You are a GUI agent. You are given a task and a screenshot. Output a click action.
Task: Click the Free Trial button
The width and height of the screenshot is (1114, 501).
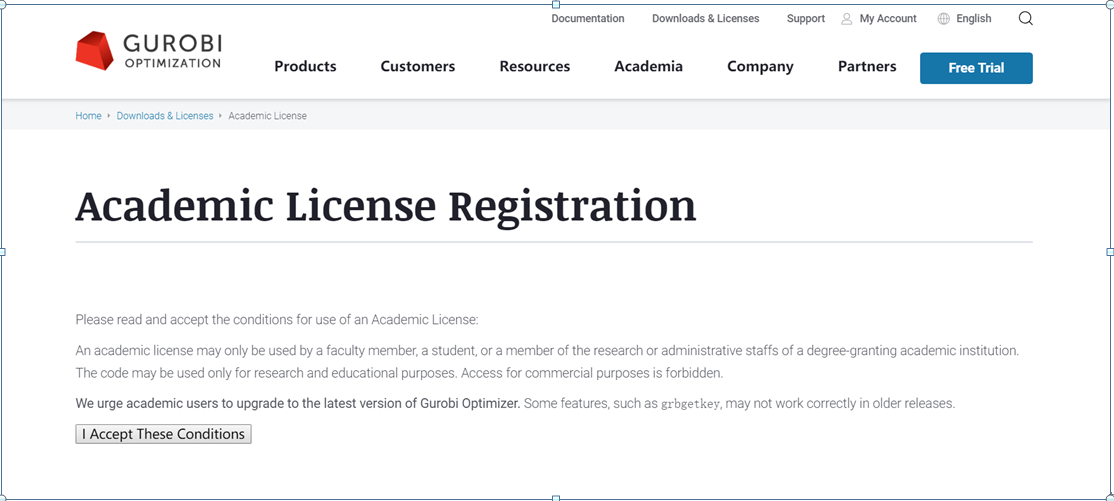tap(976, 68)
